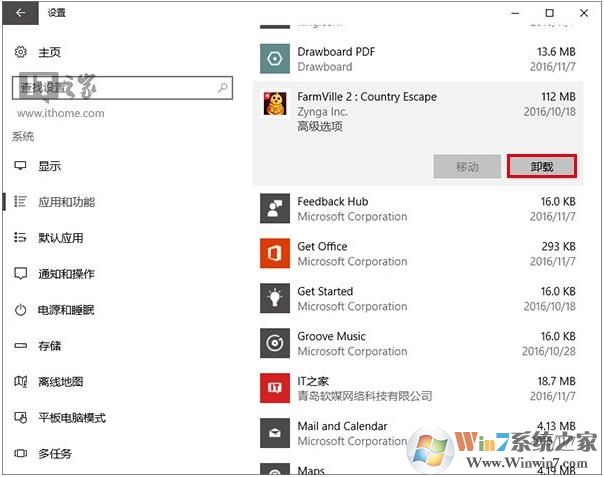Select the Display monitor icon
This screenshot has height=477, width=604.
tap(20, 166)
